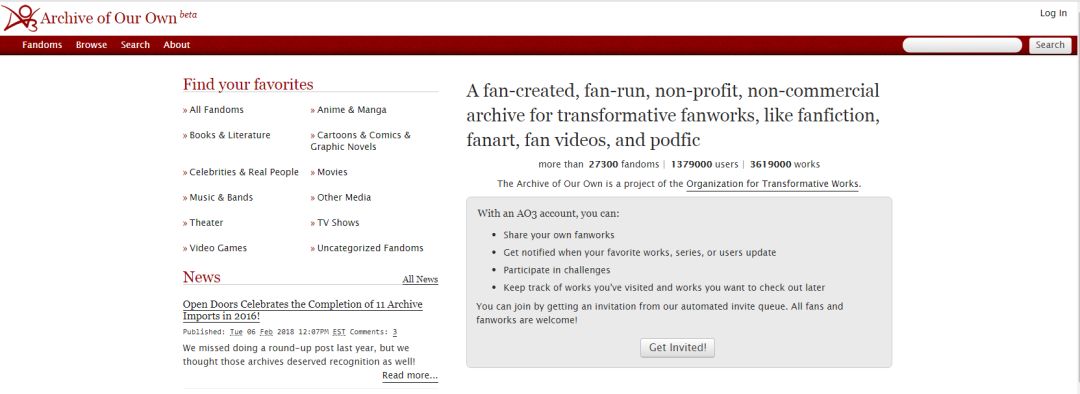
Task: Open the All Fandoms link
Action: 216,110
